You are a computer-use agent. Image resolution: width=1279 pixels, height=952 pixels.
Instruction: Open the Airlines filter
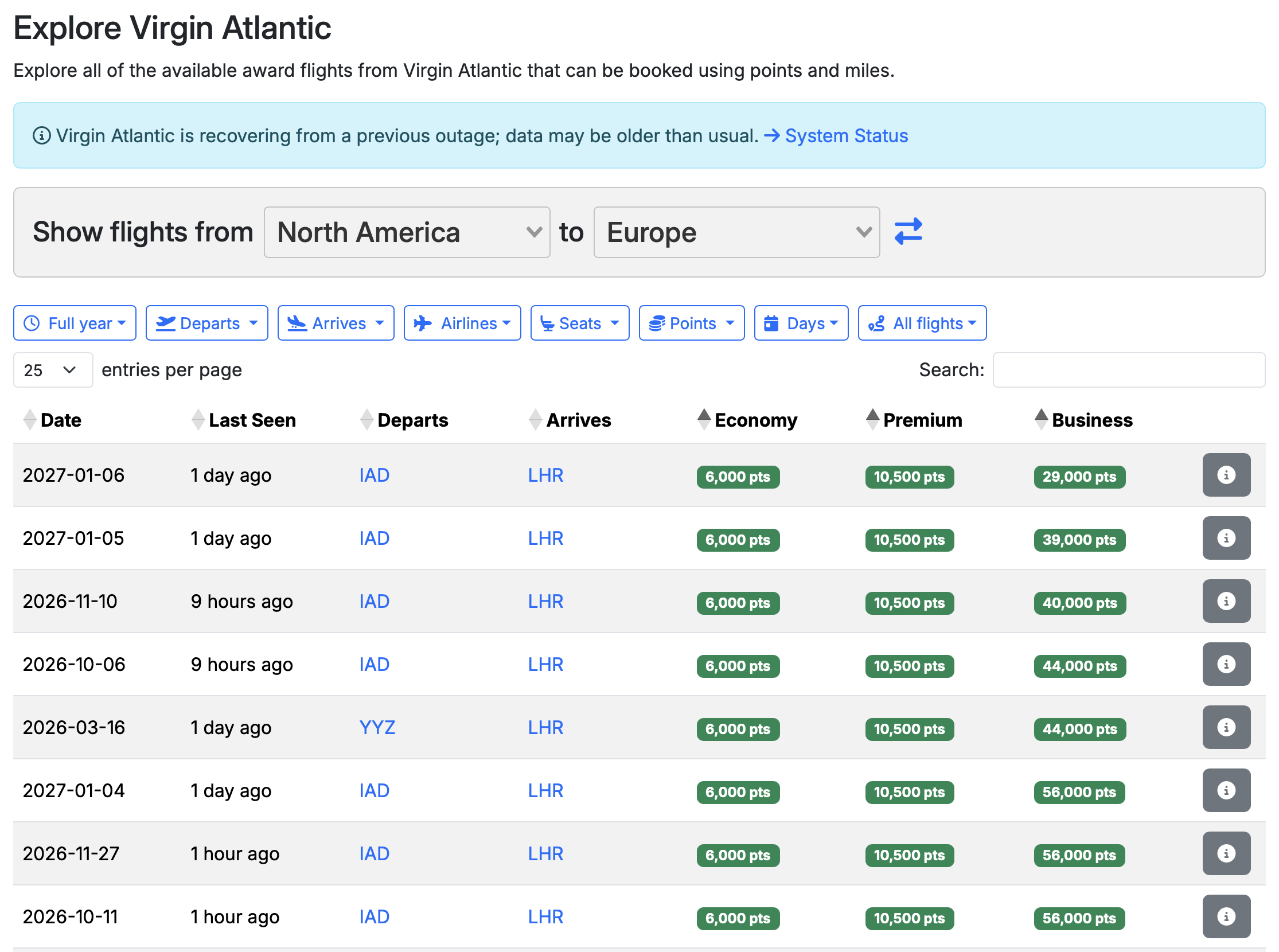[x=462, y=323]
